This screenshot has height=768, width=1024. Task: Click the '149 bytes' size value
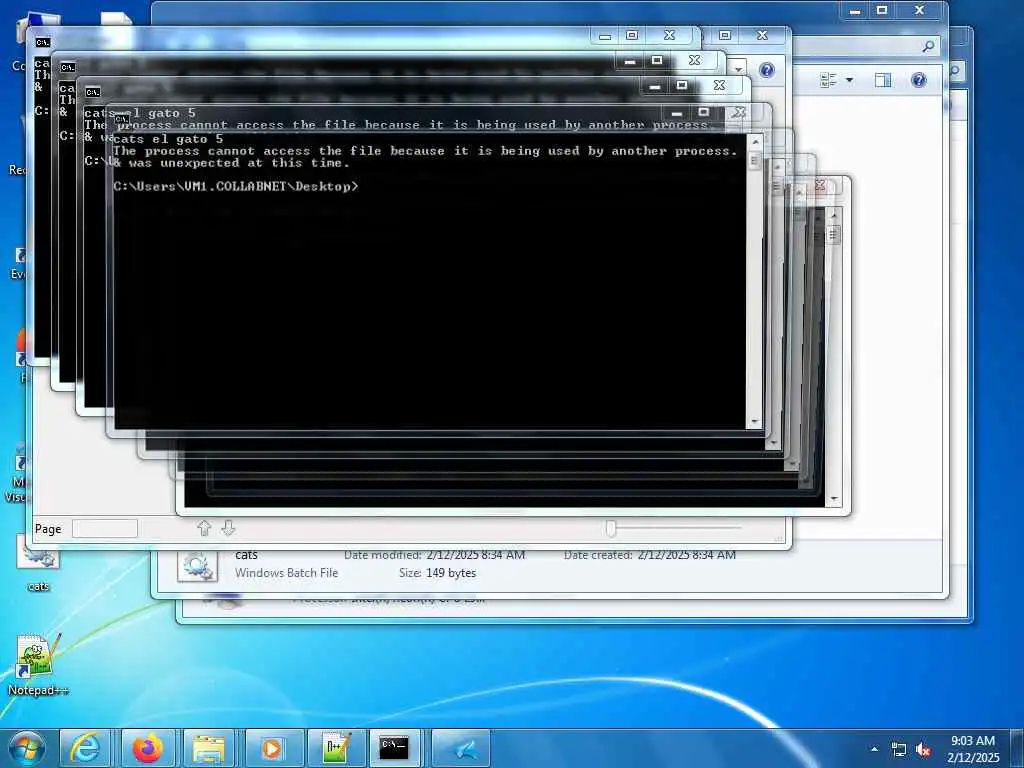[451, 573]
